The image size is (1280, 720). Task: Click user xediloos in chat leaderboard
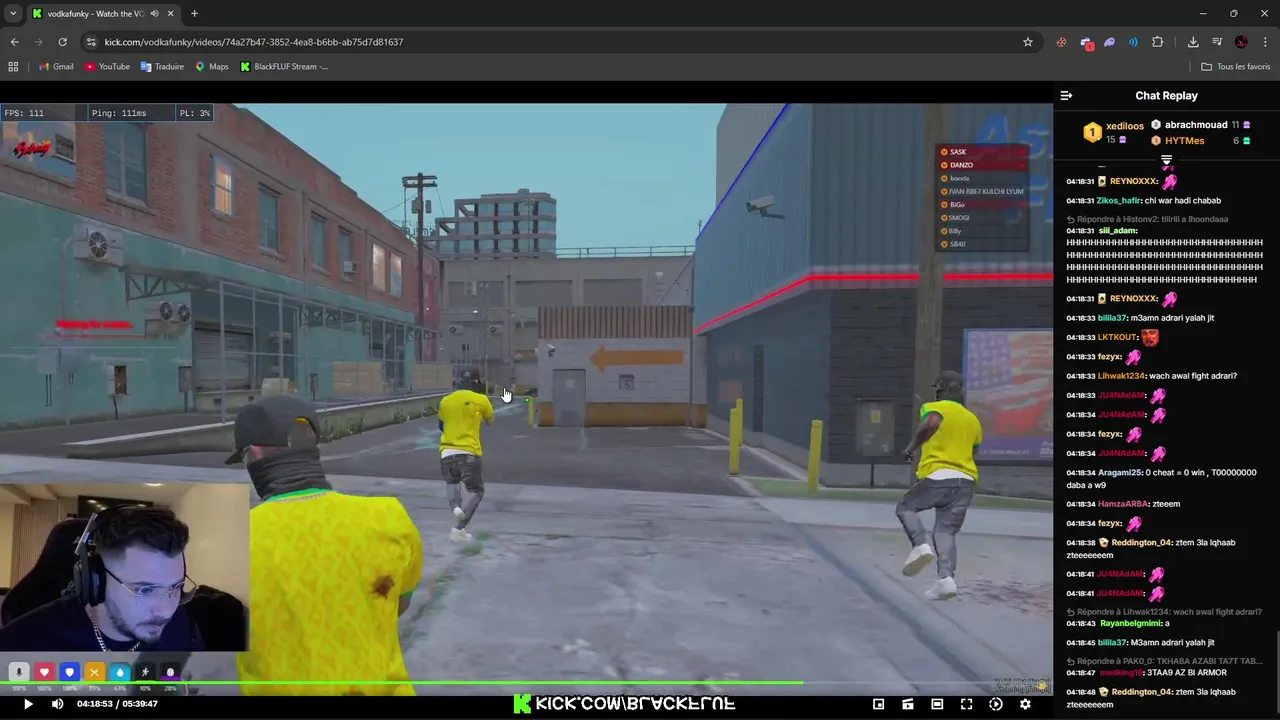tap(1124, 126)
